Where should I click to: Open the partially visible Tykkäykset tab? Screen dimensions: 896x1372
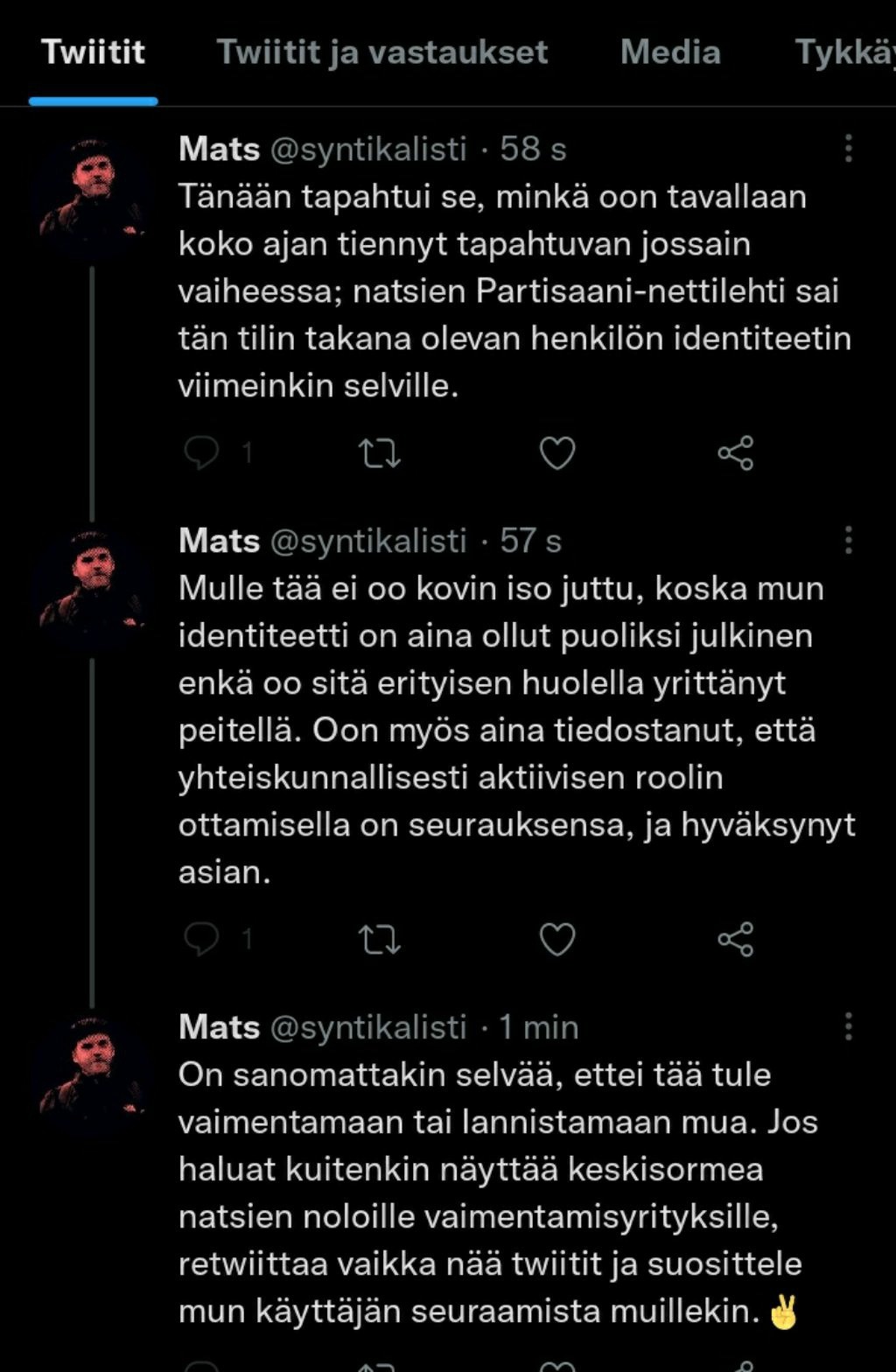pyautogui.click(x=844, y=52)
